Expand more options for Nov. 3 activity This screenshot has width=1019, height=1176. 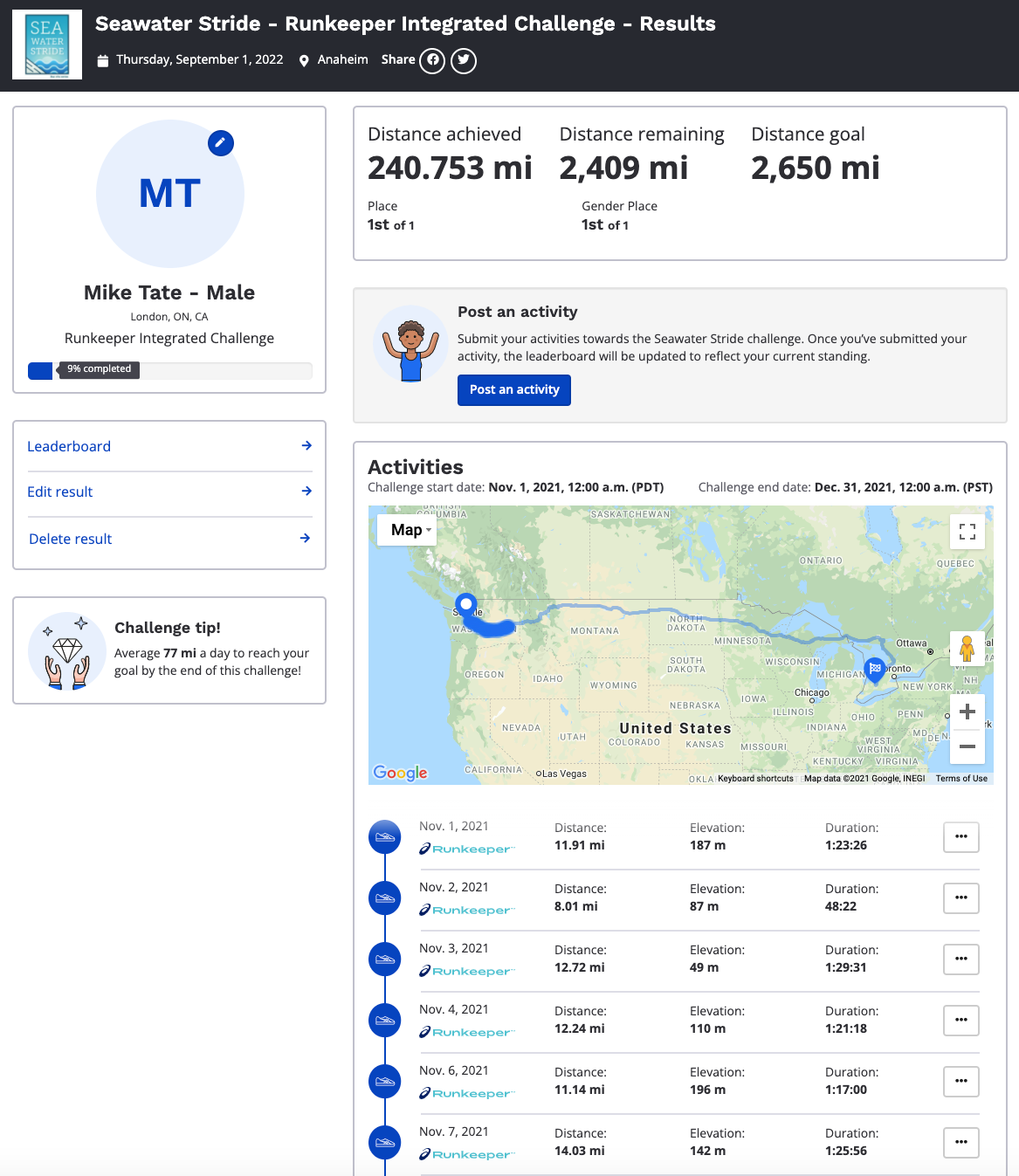tap(960, 959)
